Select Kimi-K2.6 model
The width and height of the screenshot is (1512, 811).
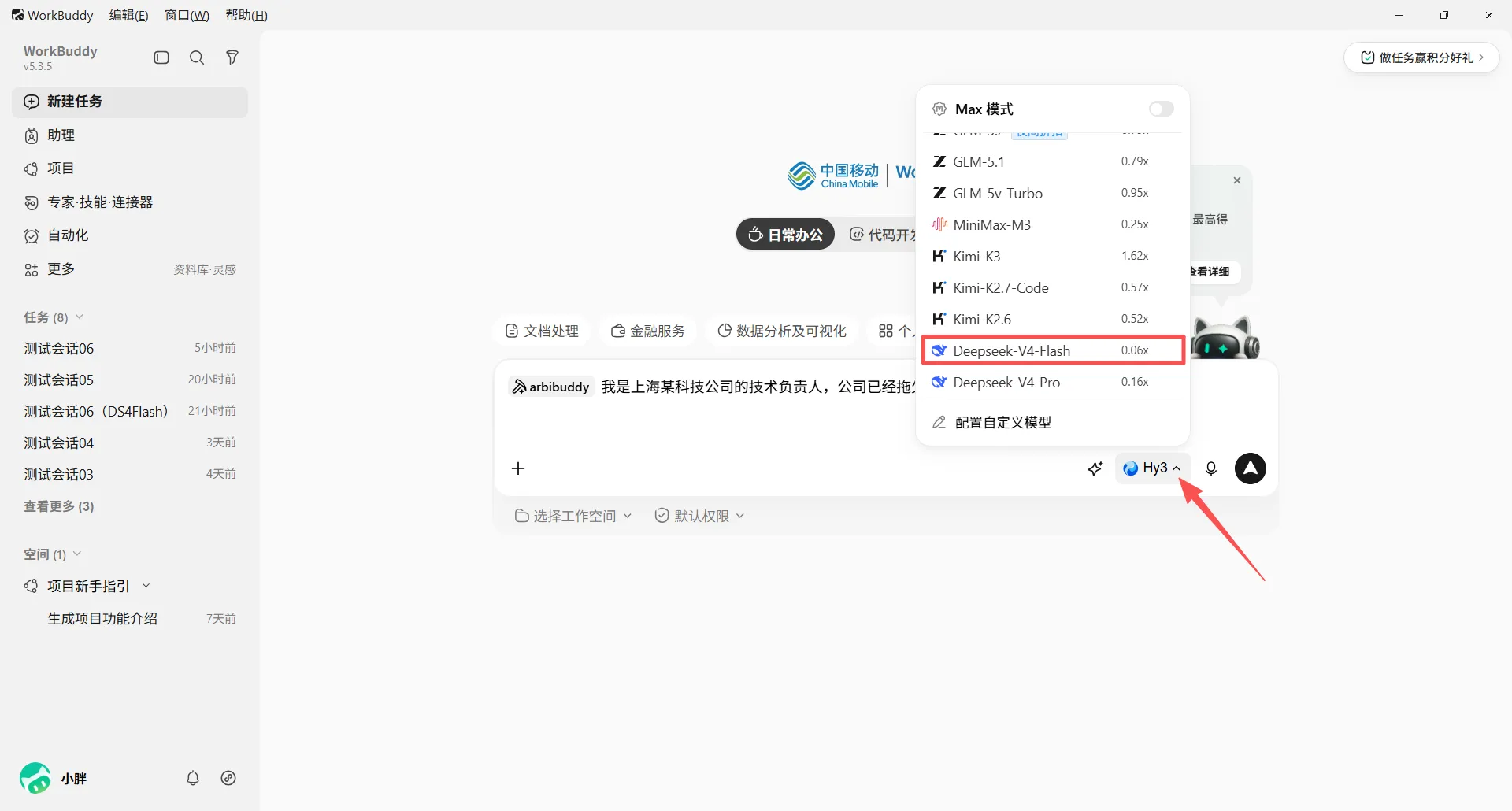tap(1053, 319)
